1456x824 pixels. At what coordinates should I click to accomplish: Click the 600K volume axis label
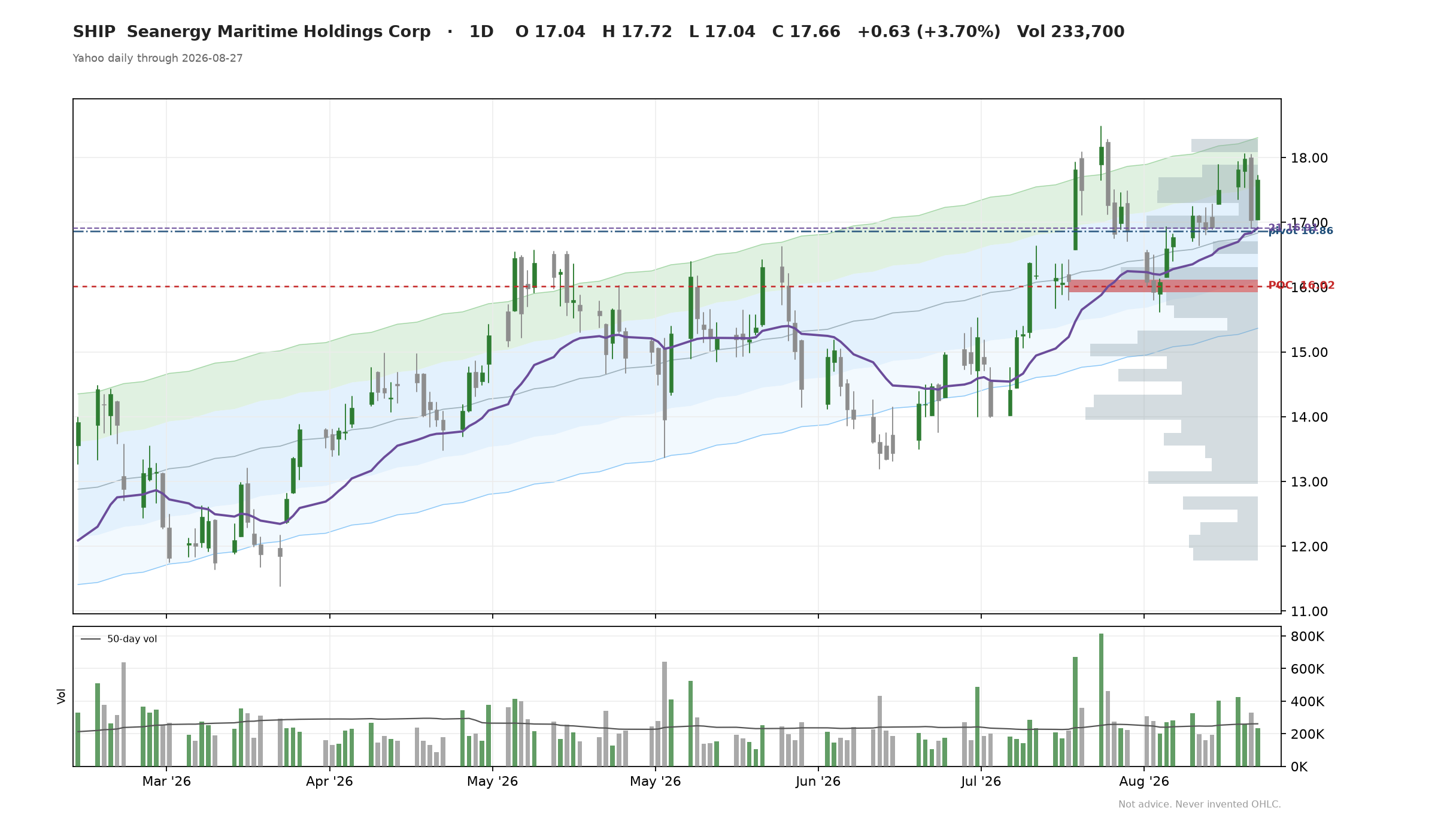[x=1308, y=669]
